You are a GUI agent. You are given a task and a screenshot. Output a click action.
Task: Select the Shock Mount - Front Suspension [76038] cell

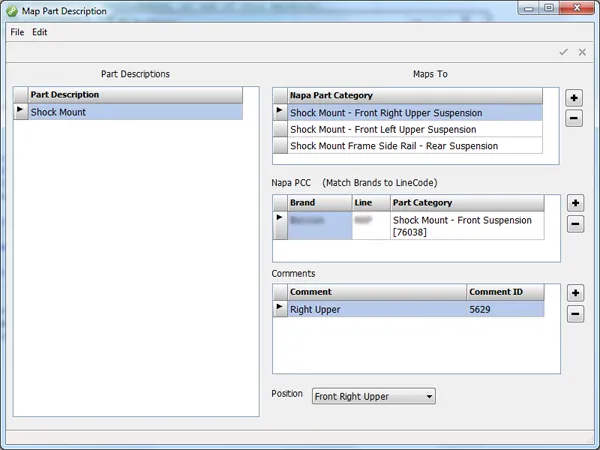click(x=466, y=226)
